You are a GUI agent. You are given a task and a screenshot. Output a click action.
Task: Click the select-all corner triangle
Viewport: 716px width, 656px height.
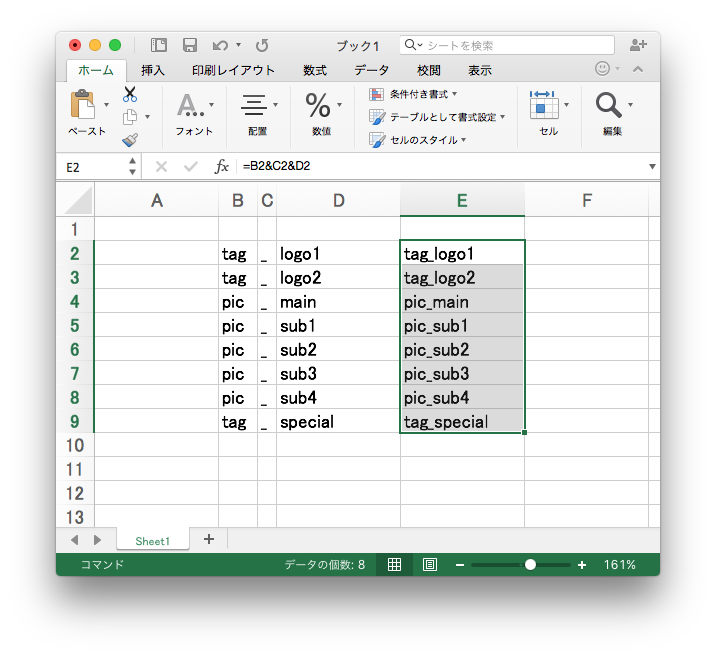click(78, 201)
